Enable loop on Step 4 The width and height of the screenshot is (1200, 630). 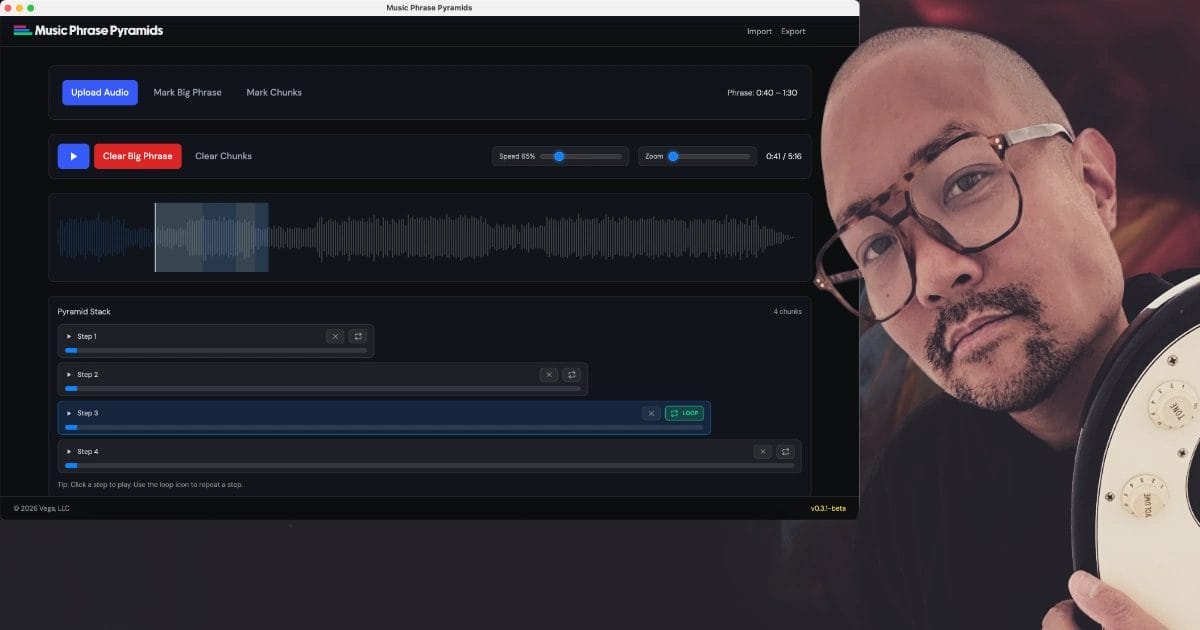coord(785,451)
